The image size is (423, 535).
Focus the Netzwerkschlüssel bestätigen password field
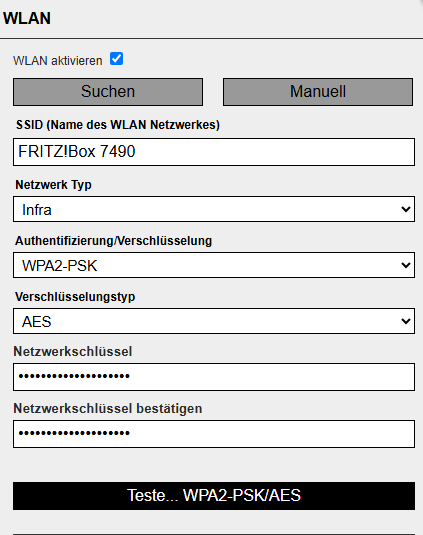214,434
